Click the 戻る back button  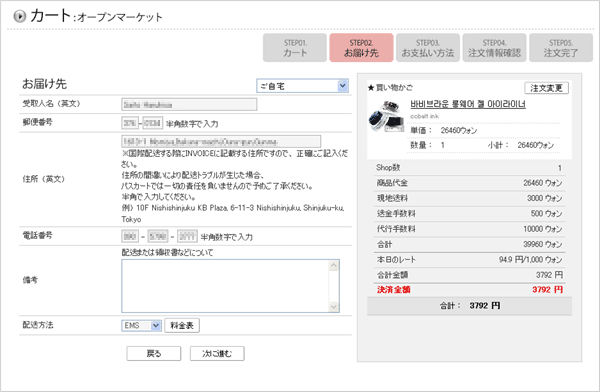(x=154, y=353)
